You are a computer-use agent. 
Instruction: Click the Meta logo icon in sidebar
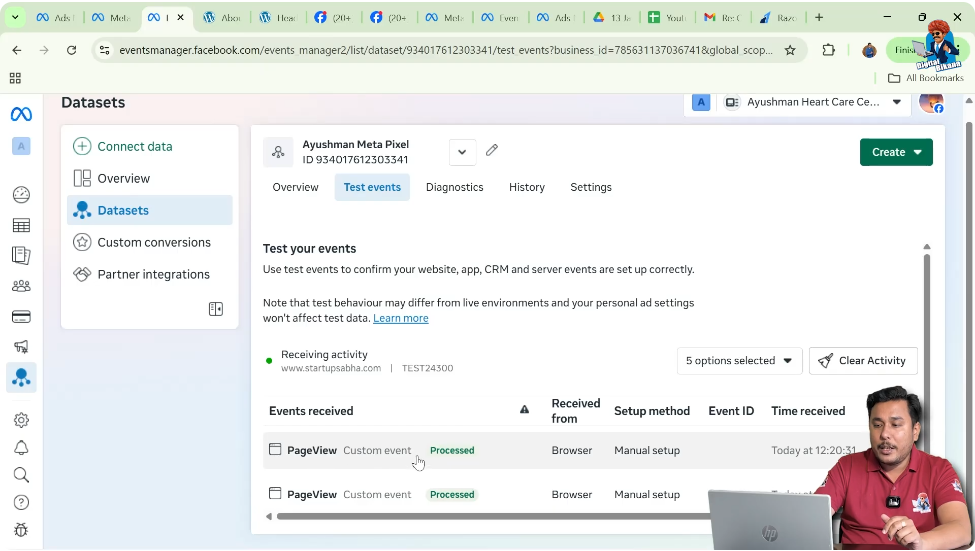pos(21,114)
